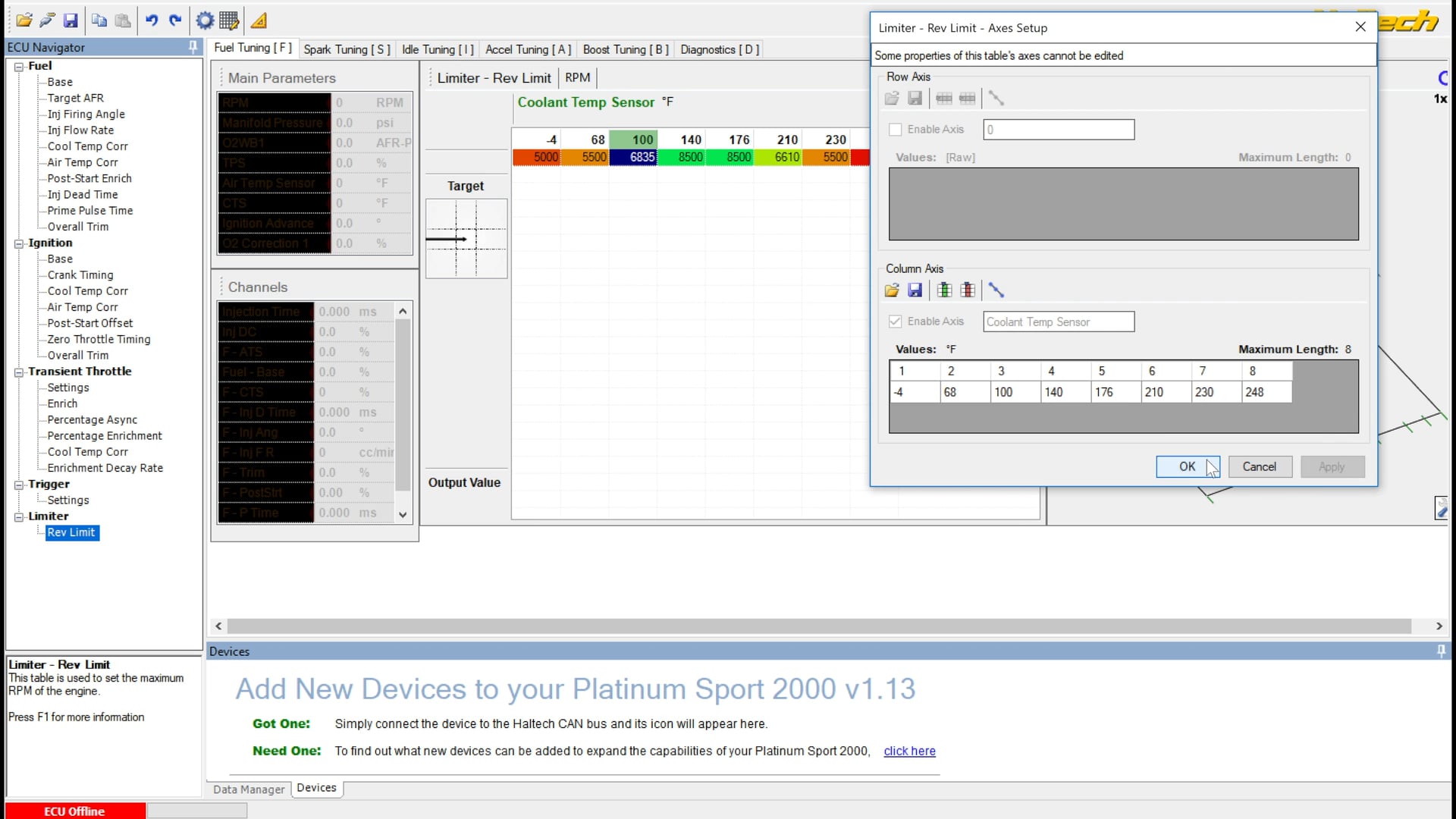Screen dimensions: 1456x819
Task: Click the ECU connect plug icon
Action: tap(47, 20)
